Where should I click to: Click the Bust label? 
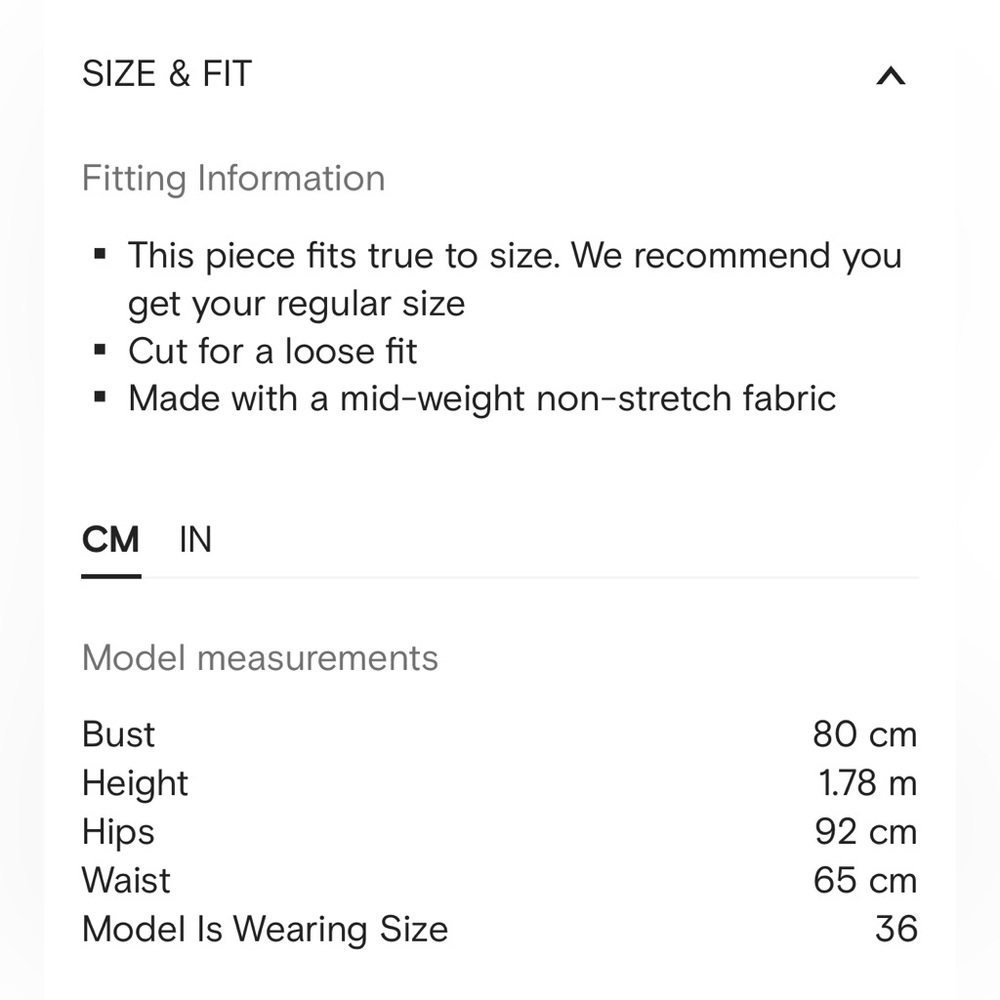118,734
